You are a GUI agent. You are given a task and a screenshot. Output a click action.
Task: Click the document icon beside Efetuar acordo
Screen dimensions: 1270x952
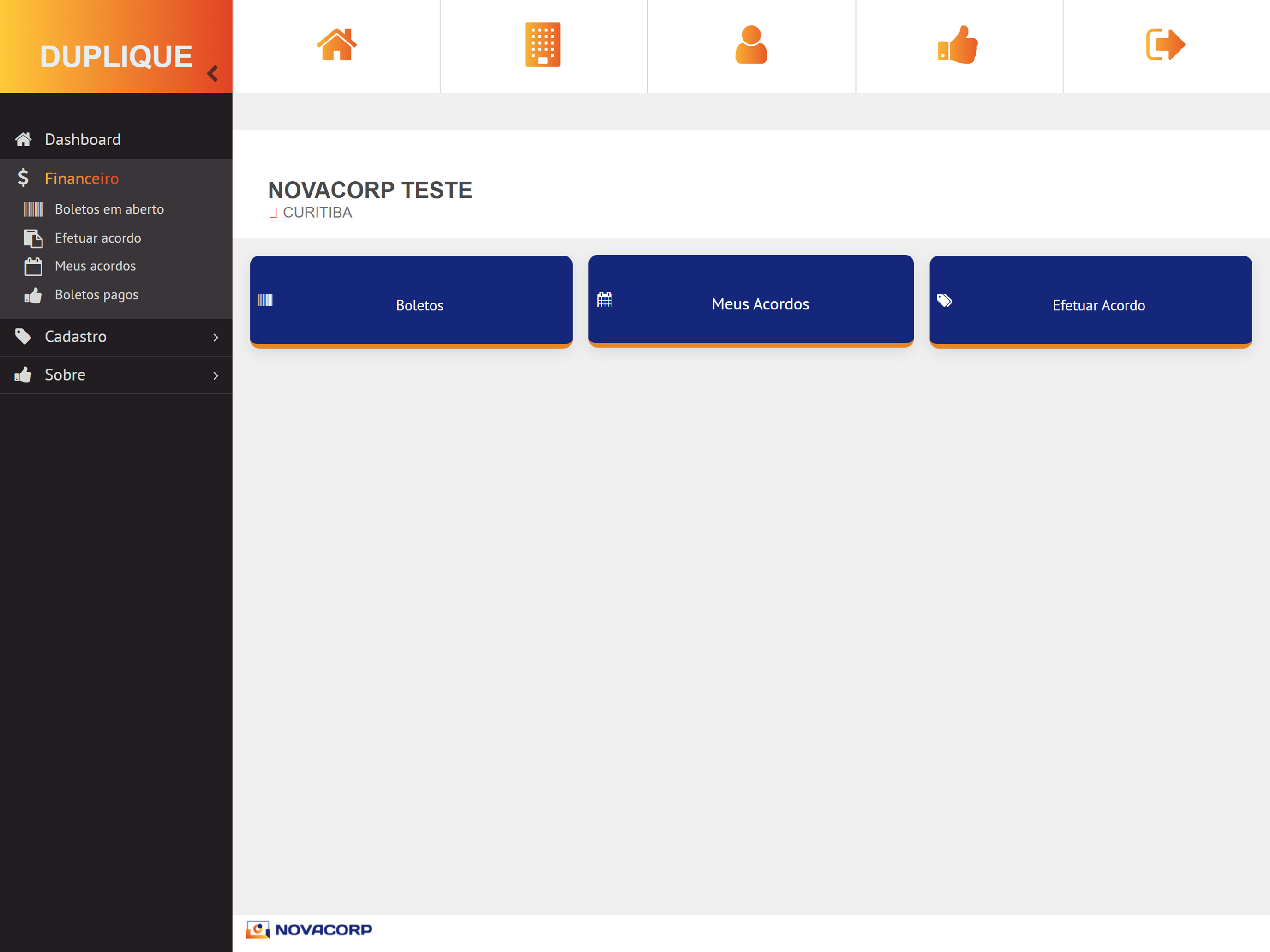(33, 238)
